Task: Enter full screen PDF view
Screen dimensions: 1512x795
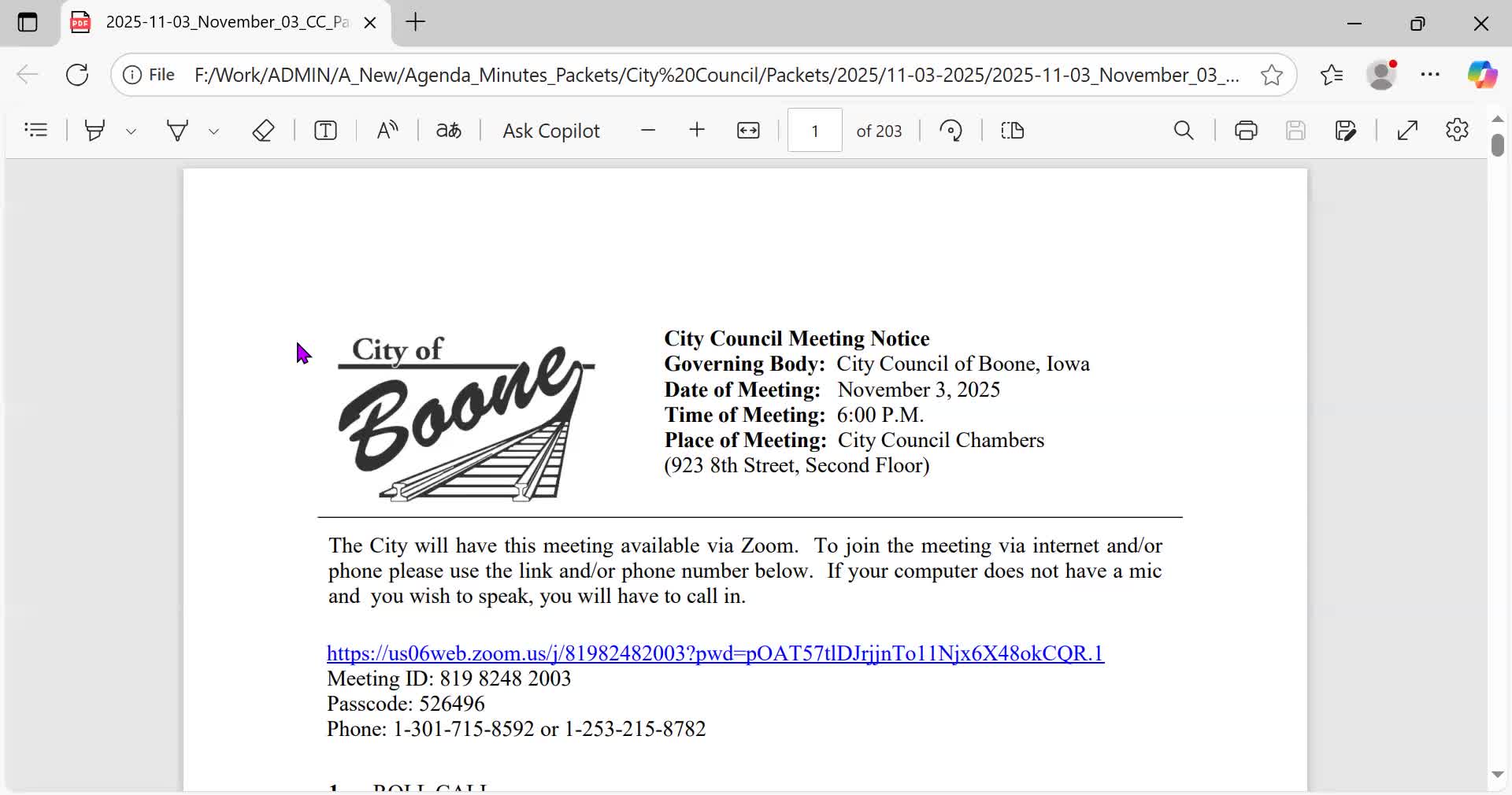Action: click(x=1407, y=131)
